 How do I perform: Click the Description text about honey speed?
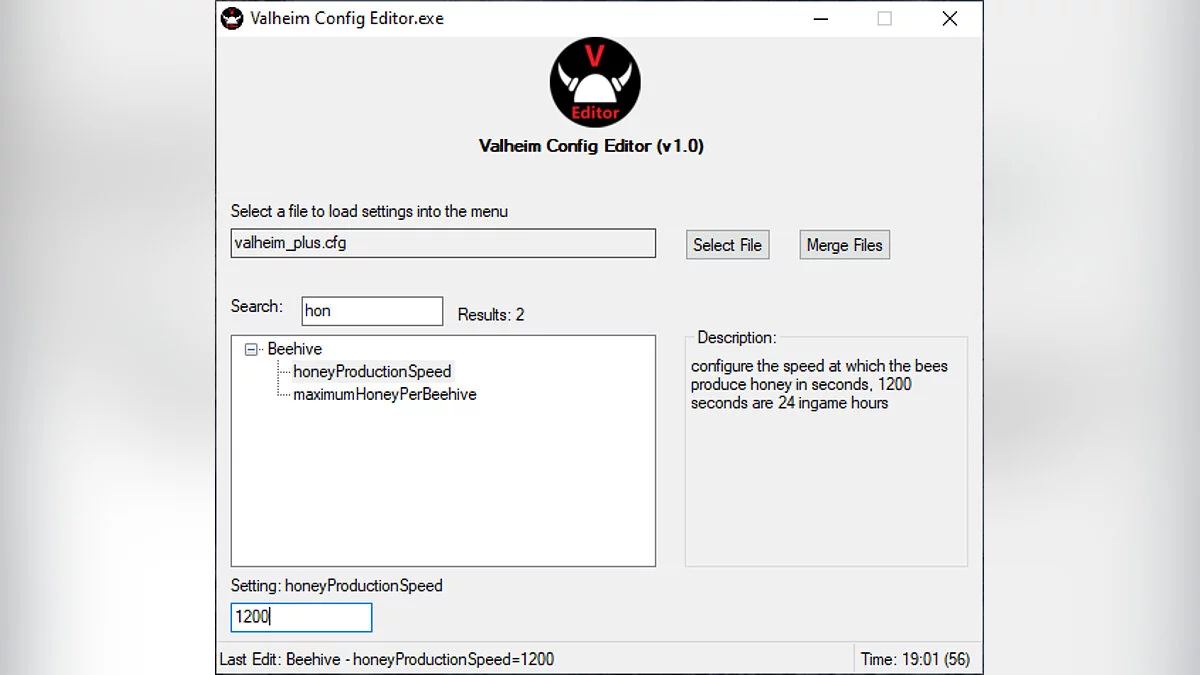[x=819, y=384]
